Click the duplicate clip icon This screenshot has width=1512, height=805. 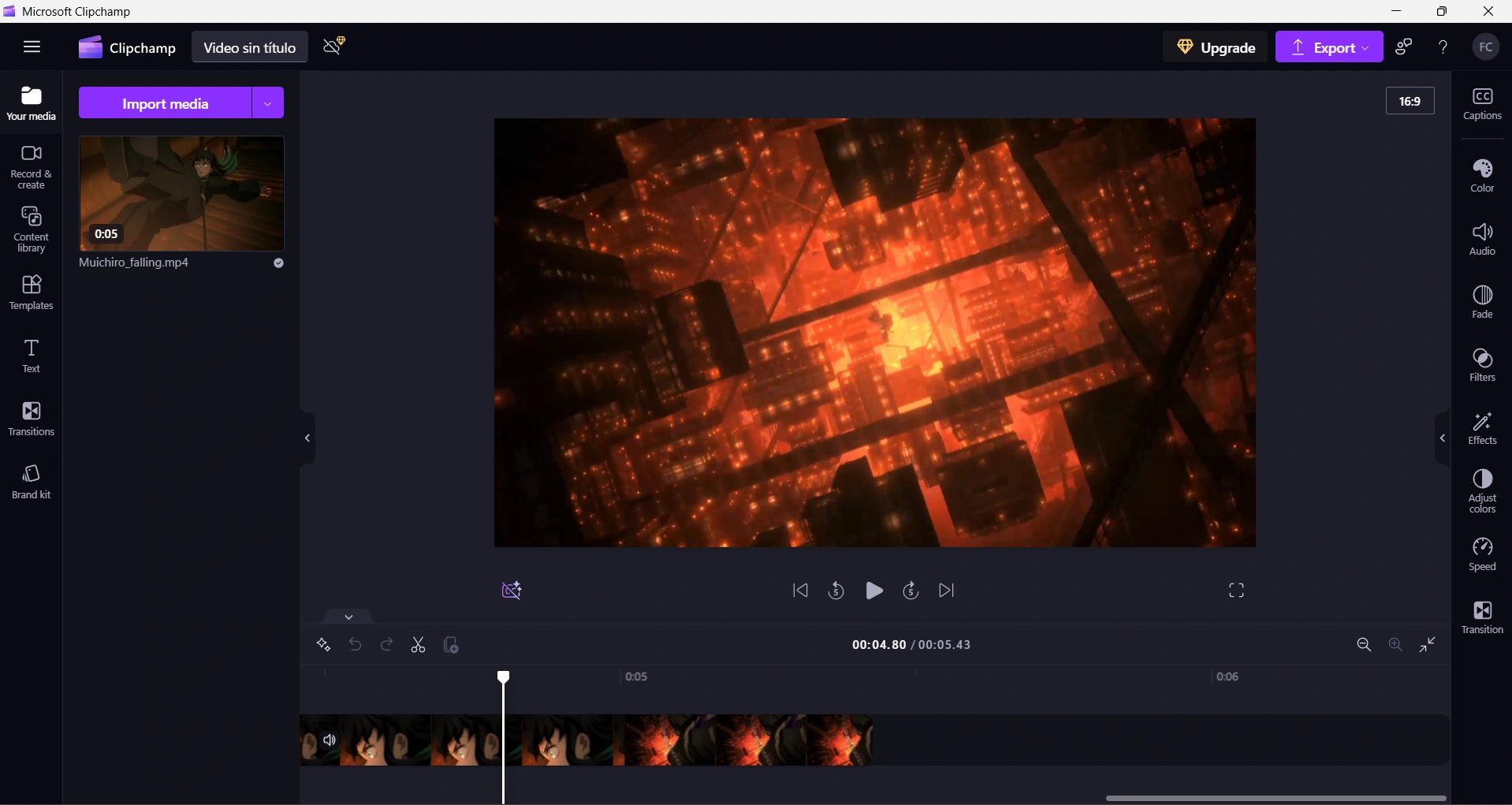tap(451, 645)
